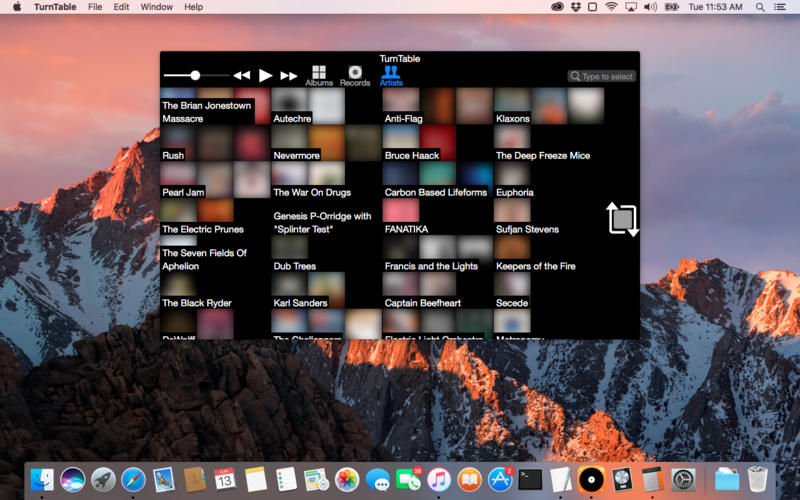Screen dimensions: 800x500
Task: Click the Wi-Fi status icon
Action: (x=610, y=7)
